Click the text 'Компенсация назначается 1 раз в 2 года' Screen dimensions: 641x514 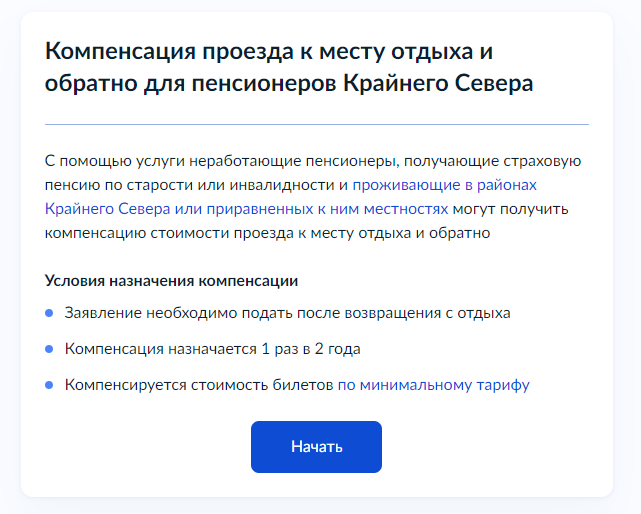(x=212, y=349)
